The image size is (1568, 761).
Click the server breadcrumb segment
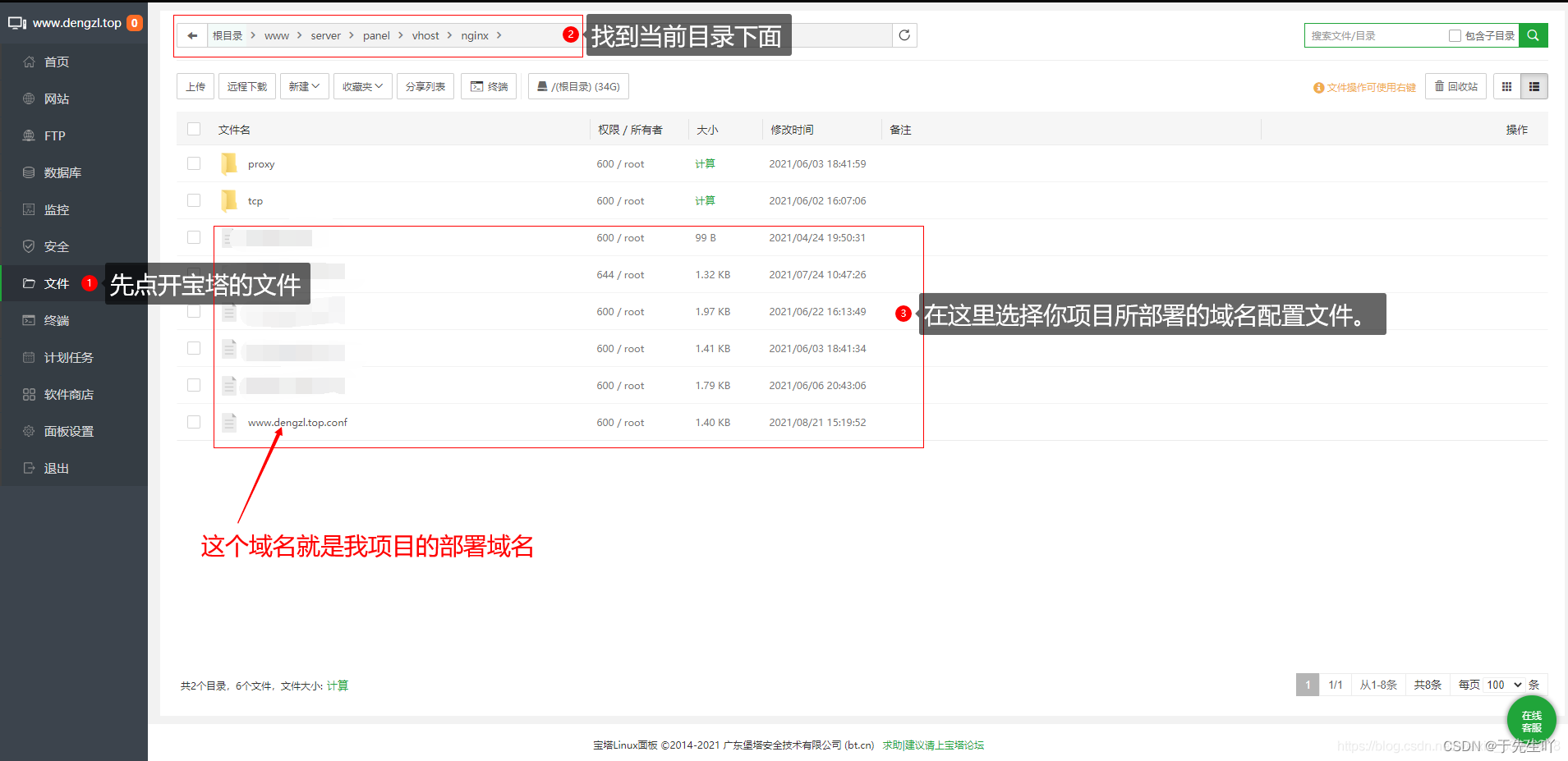click(x=326, y=35)
